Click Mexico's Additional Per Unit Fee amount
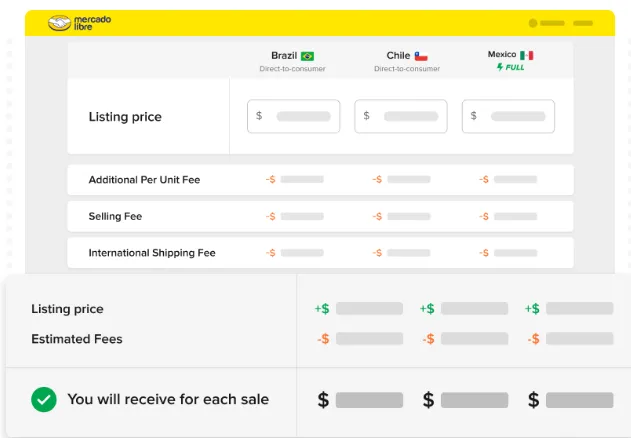The width and height of the screenshot is (631, 438). tap(508, 180)
